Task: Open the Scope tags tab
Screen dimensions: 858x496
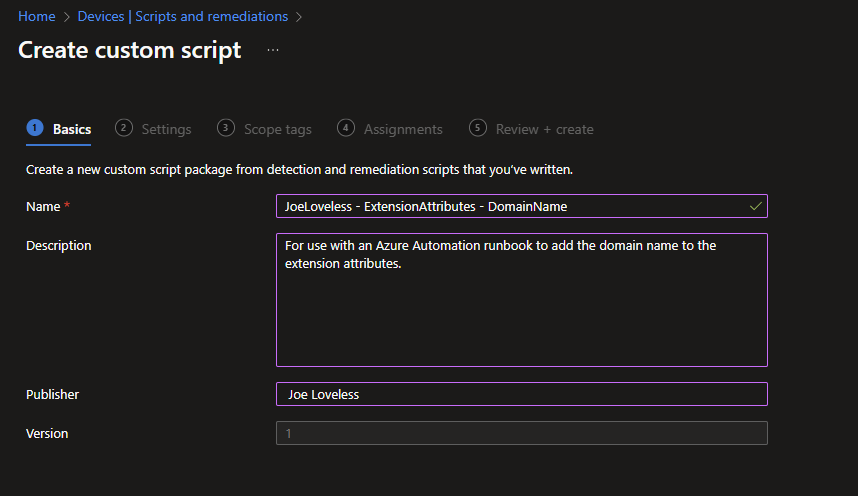Action: coord(277,129)
